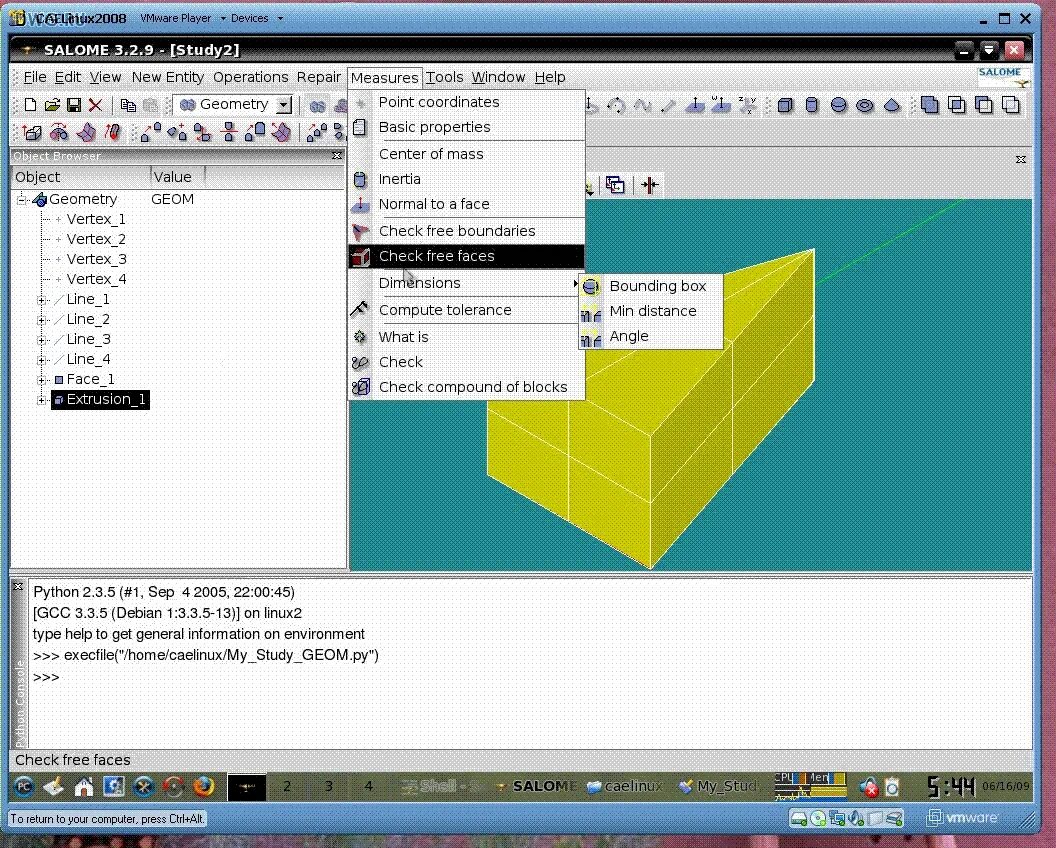Choose Normal to a face entry
The height and width of the screenshot is (848, 1056).
coord(466,204)
